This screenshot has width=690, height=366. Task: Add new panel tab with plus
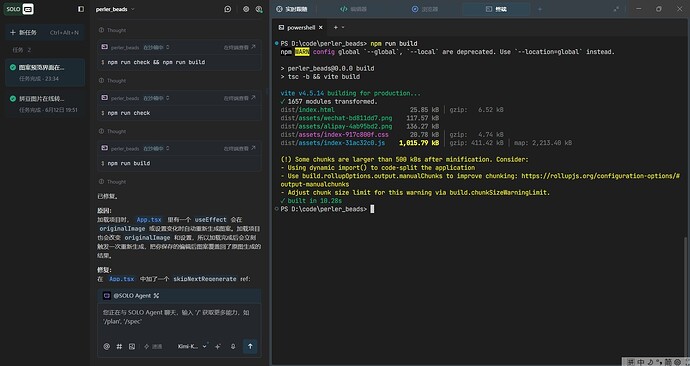click(540, 9)
